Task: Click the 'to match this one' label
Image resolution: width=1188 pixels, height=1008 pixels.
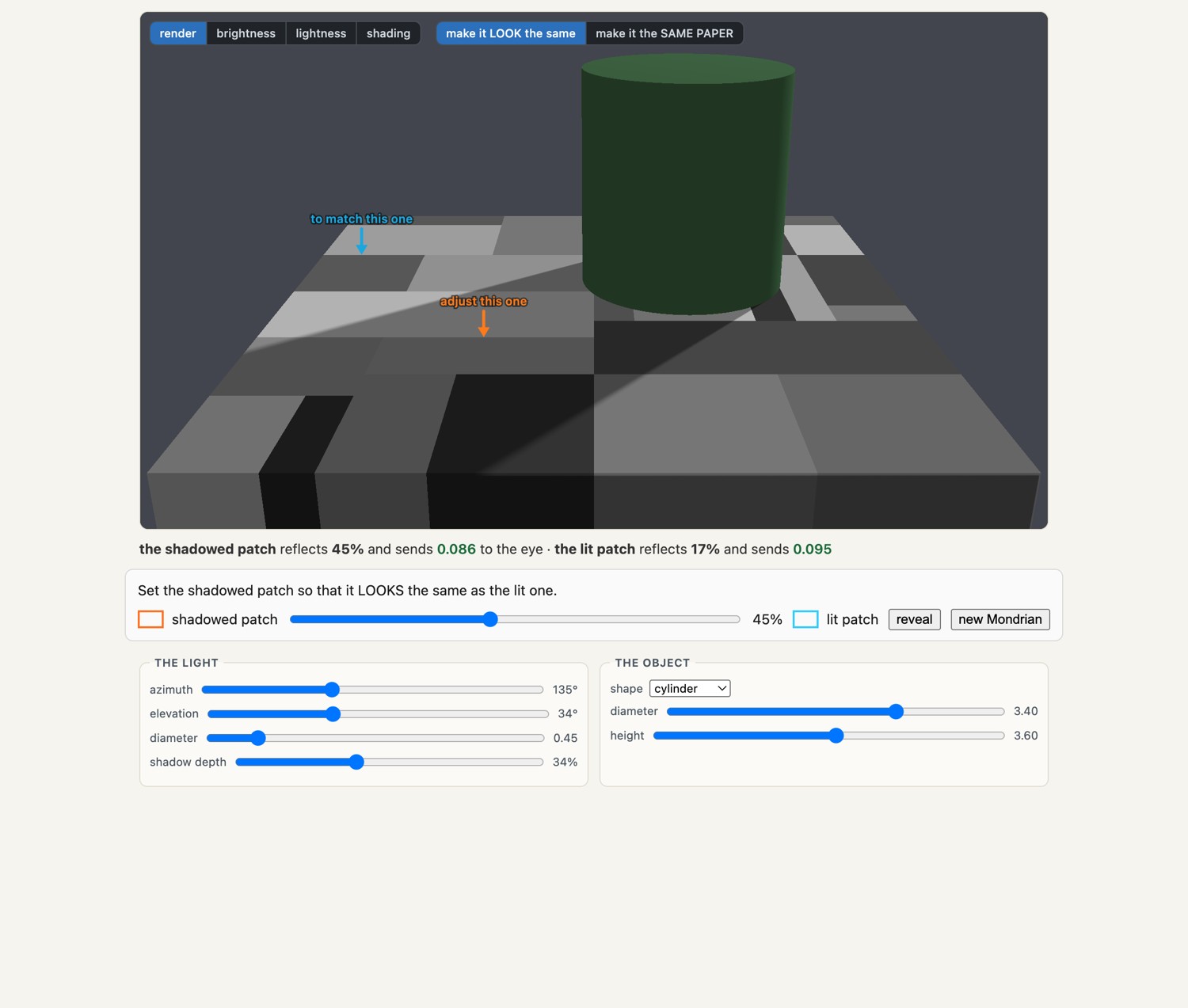Action: pyautogui.click(x=361, y=219)
